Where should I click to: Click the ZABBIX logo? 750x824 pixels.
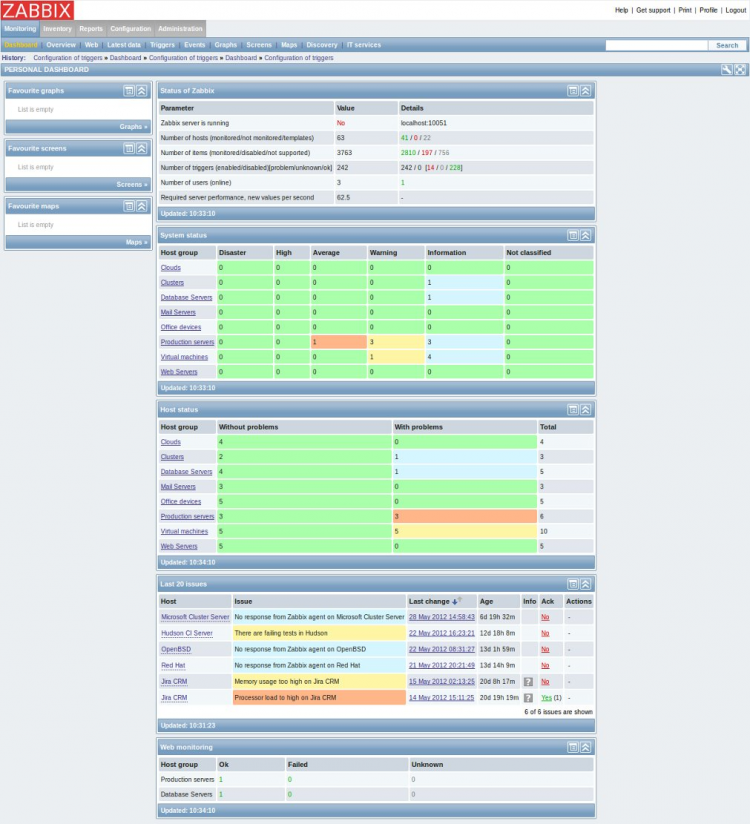click(x=37, y=10)
